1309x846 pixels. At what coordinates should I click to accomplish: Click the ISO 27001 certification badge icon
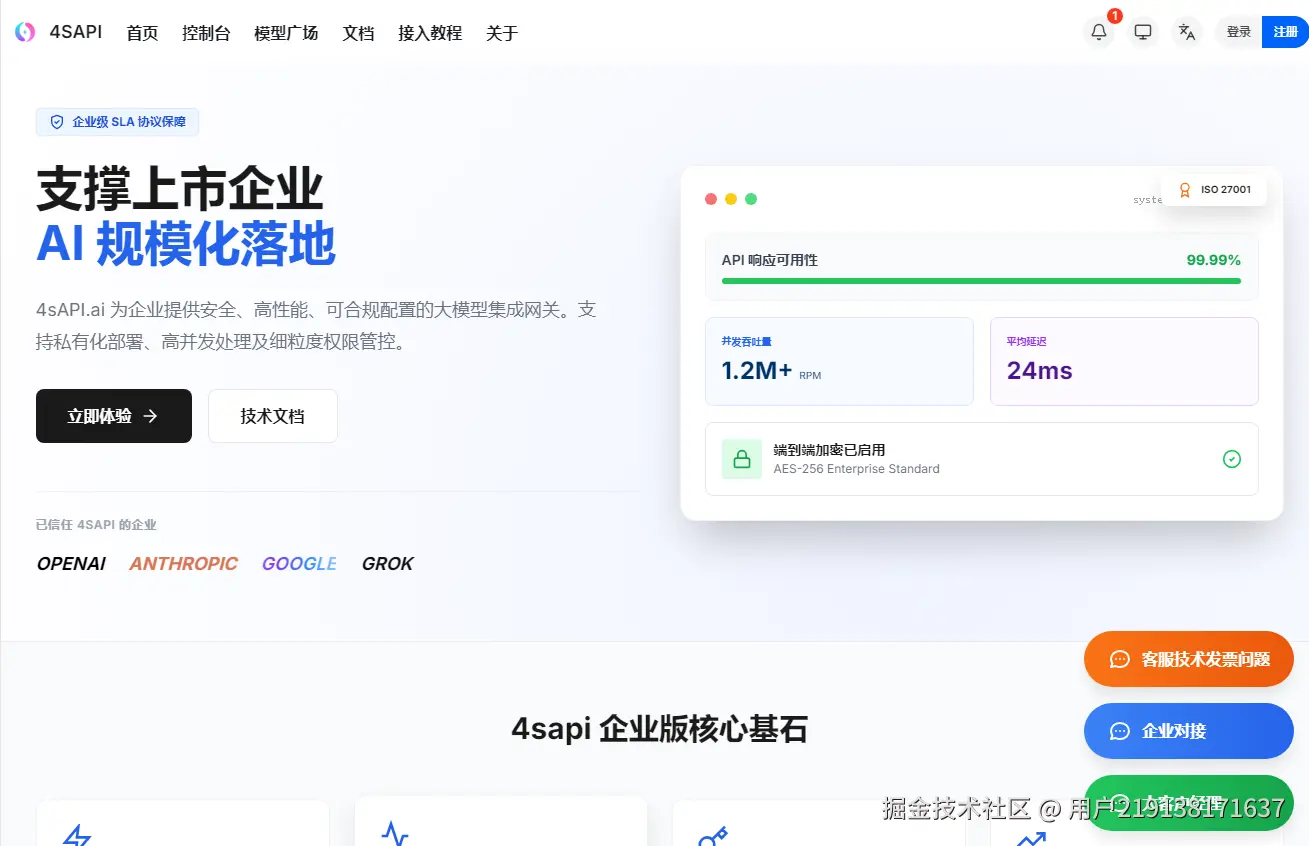tap(1184, 189)
